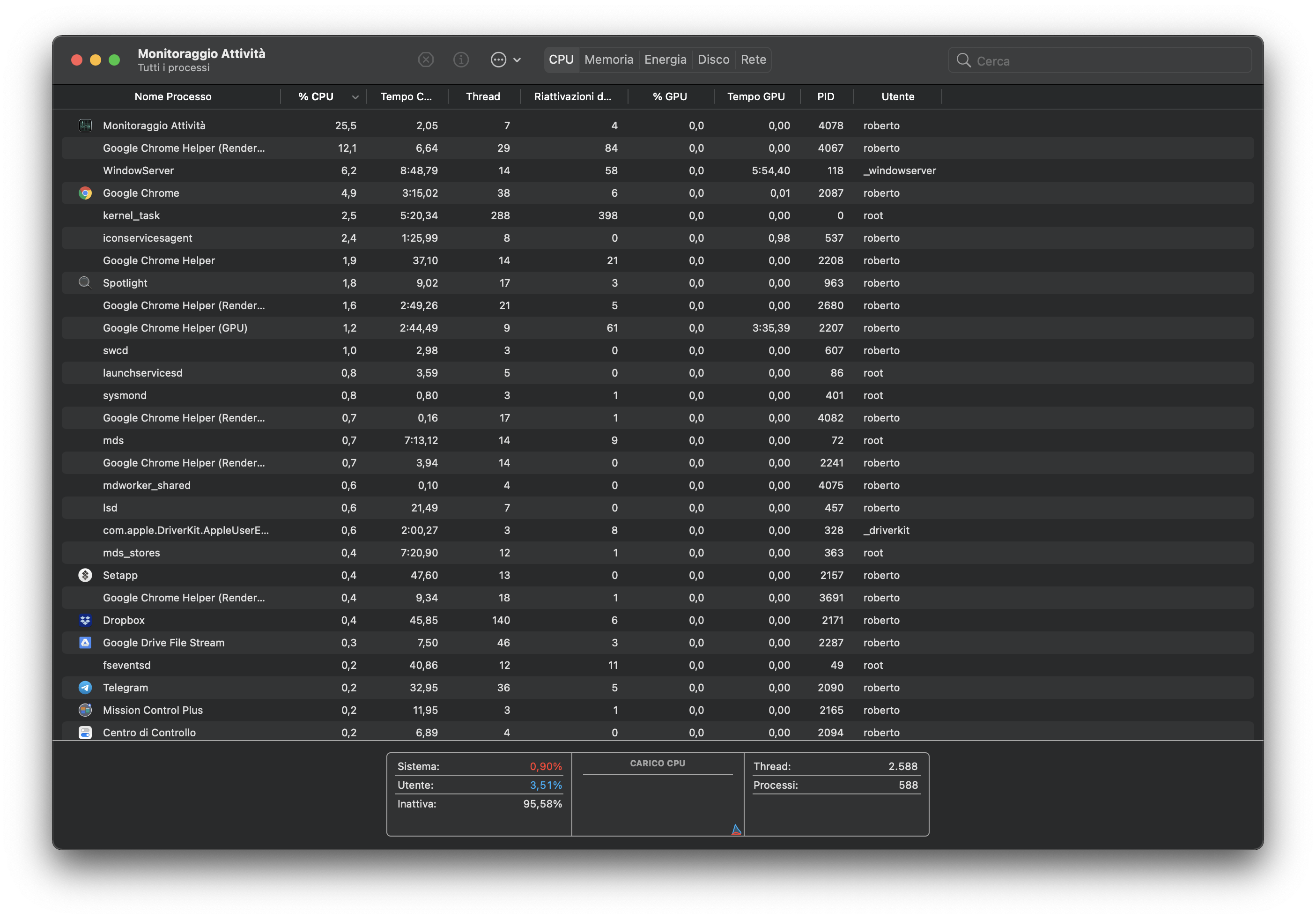1316x919 pixels.
Task: Click the _windowserver user cell
Action: tap(899, 171)
